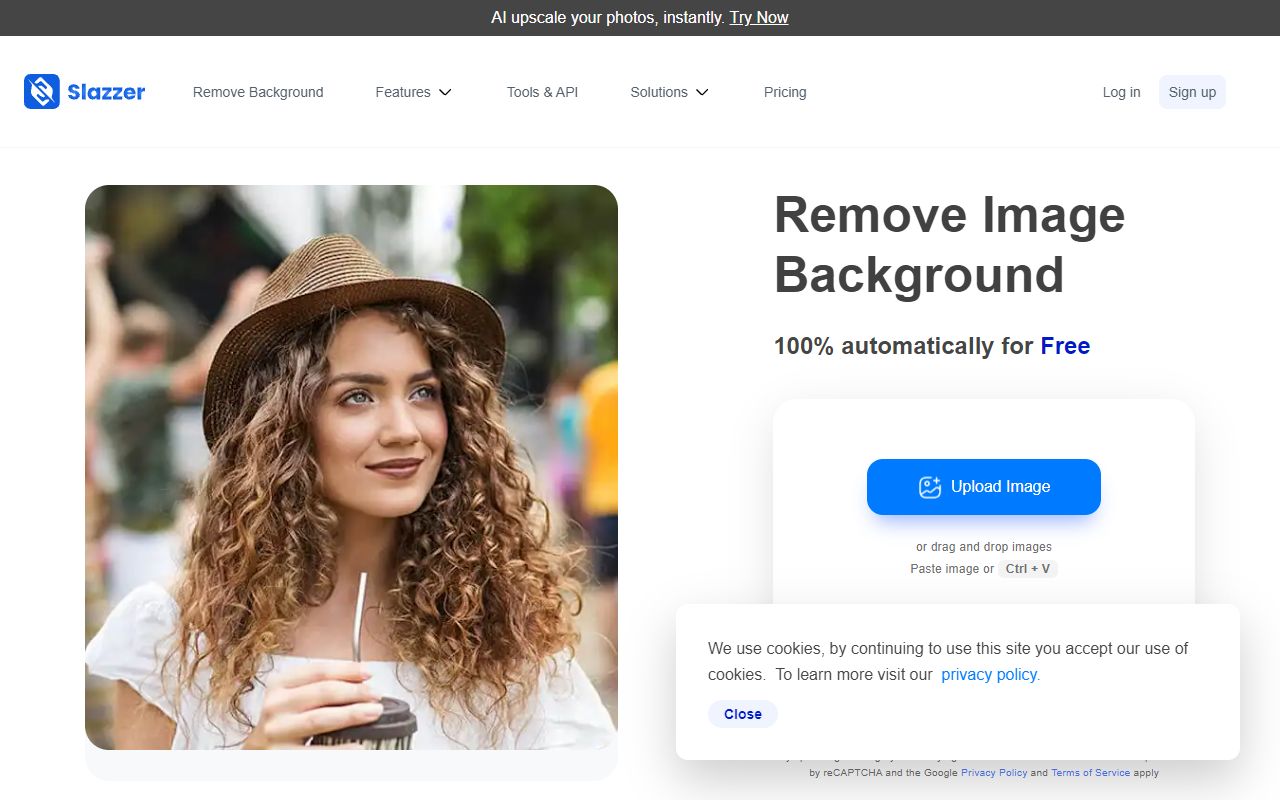1280x800 pixels.
Task: Click the image icon inside Upload button
Action: [x=930, y=487]
